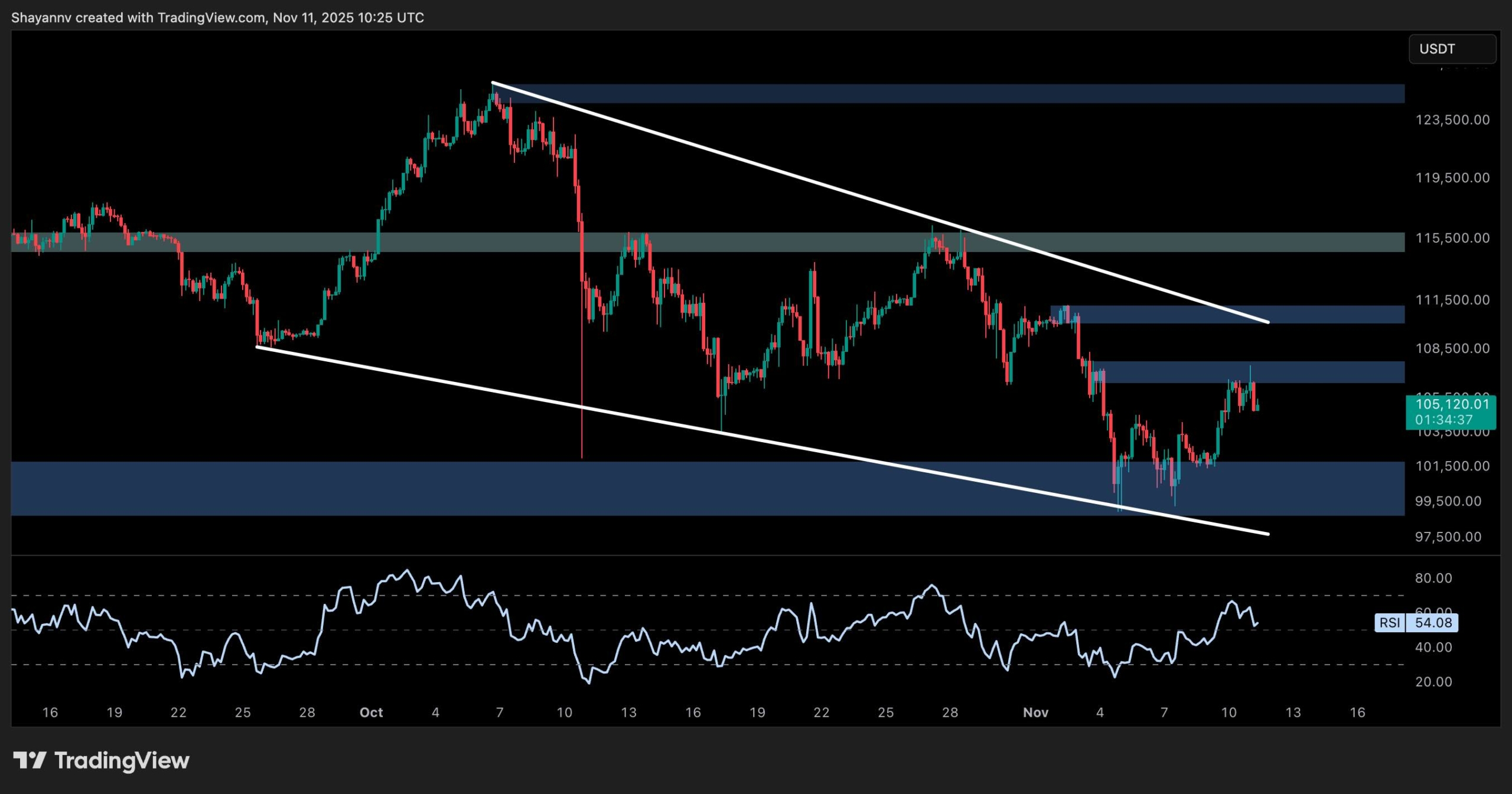
Task: Select the RSI indicator label
Action: [1390, 623]
